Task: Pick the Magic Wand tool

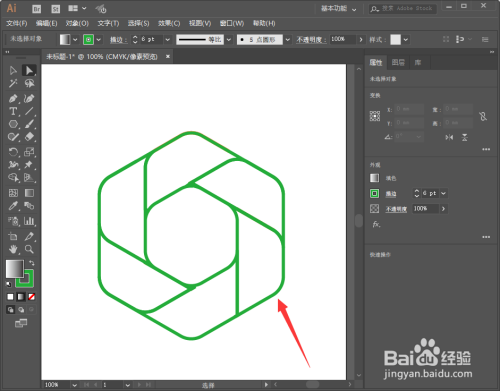Action: click(x=13, y=83)
